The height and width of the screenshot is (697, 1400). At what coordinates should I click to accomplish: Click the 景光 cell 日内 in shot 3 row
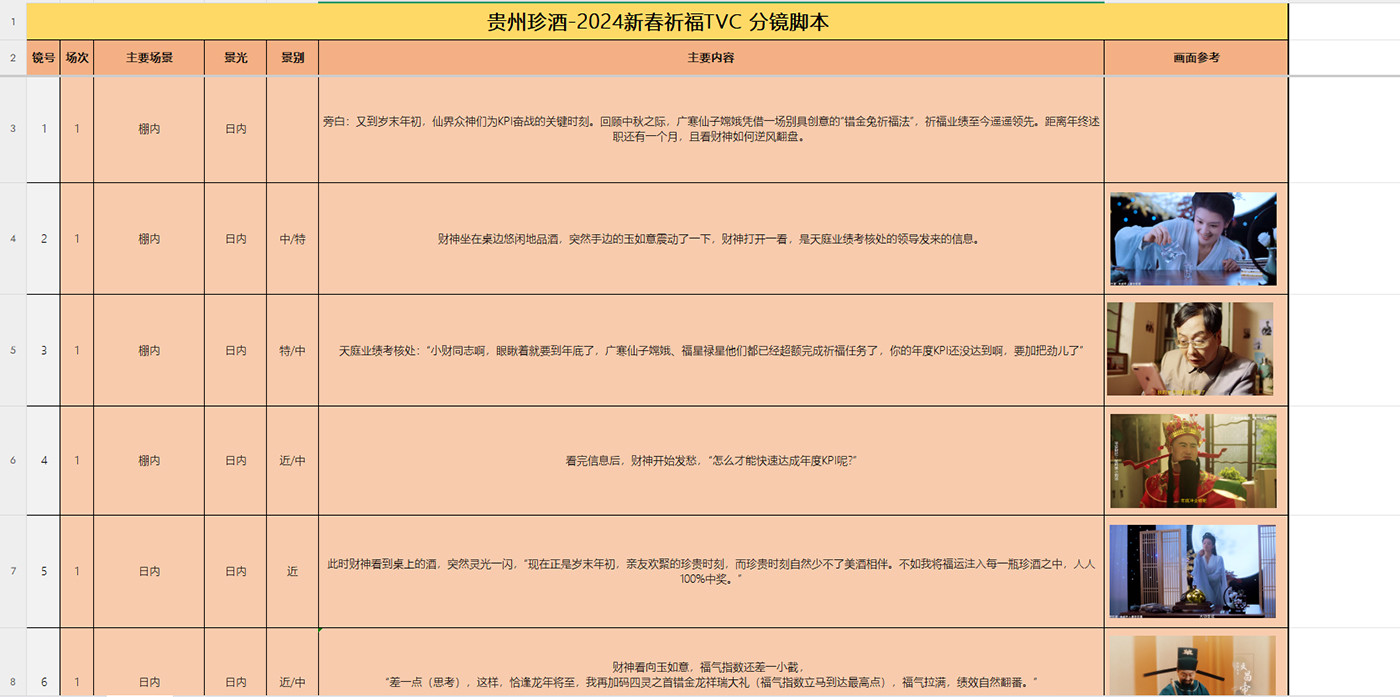click(x=235, y=350)
